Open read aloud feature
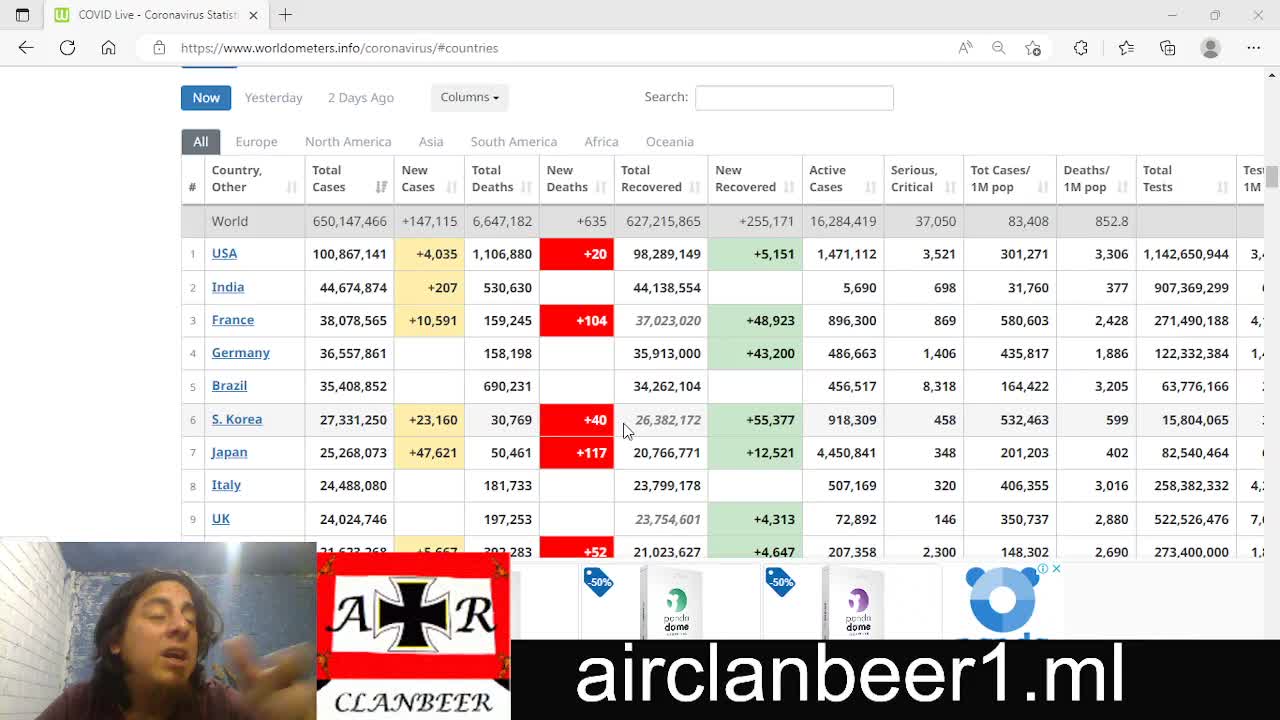 click(x=965, y=48)
